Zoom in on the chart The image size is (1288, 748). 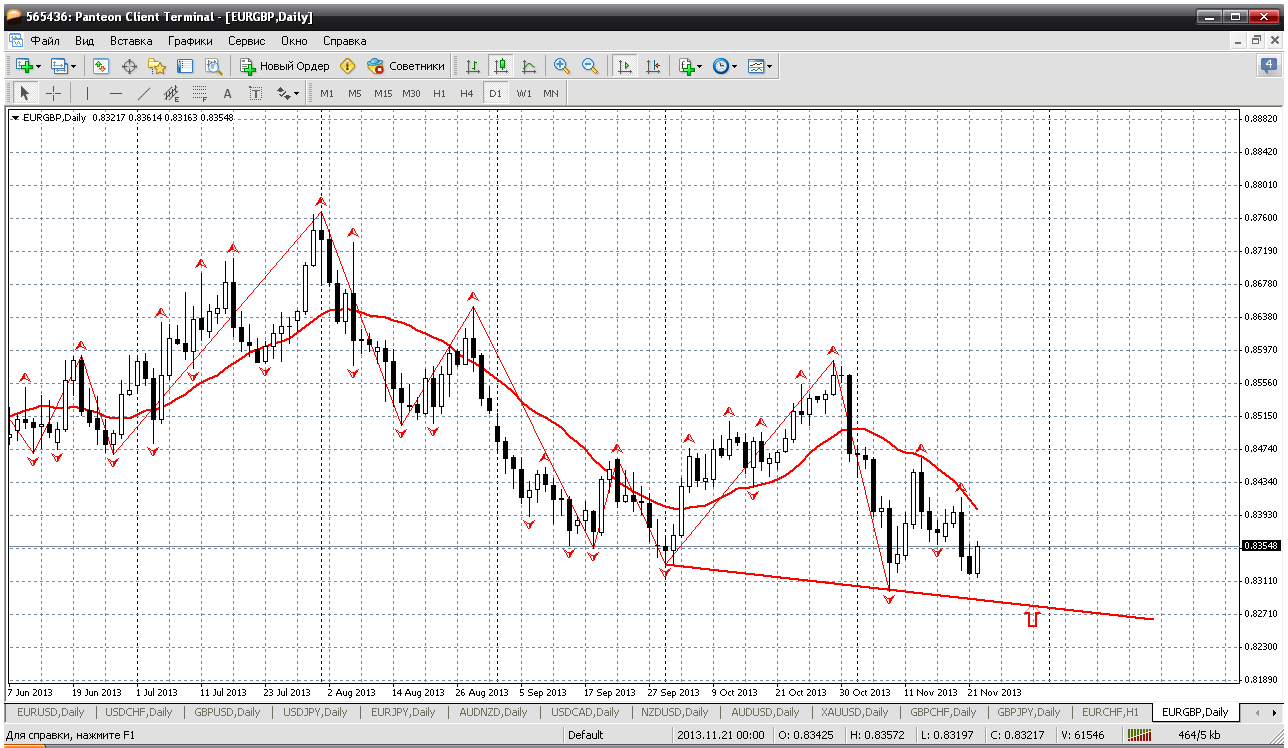click(x=562, y=66)
